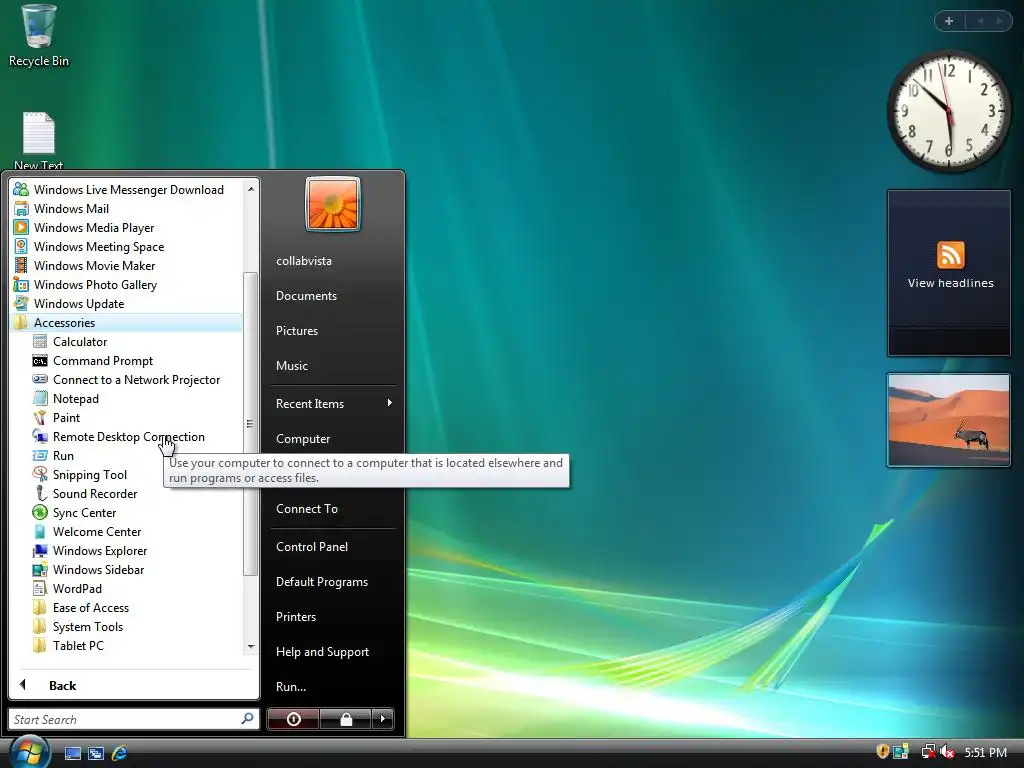Screen dimensions: 1024x768
Task: Expand the System Tools folder
Action: (136, 626)
